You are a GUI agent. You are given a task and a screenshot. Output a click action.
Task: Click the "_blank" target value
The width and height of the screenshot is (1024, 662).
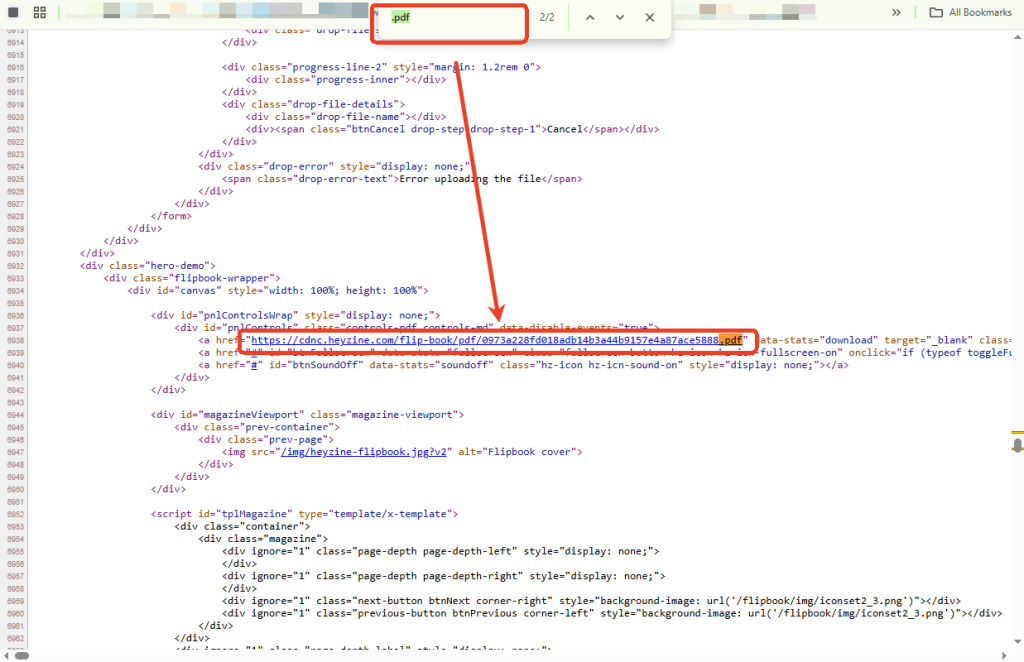pos(949,340)
